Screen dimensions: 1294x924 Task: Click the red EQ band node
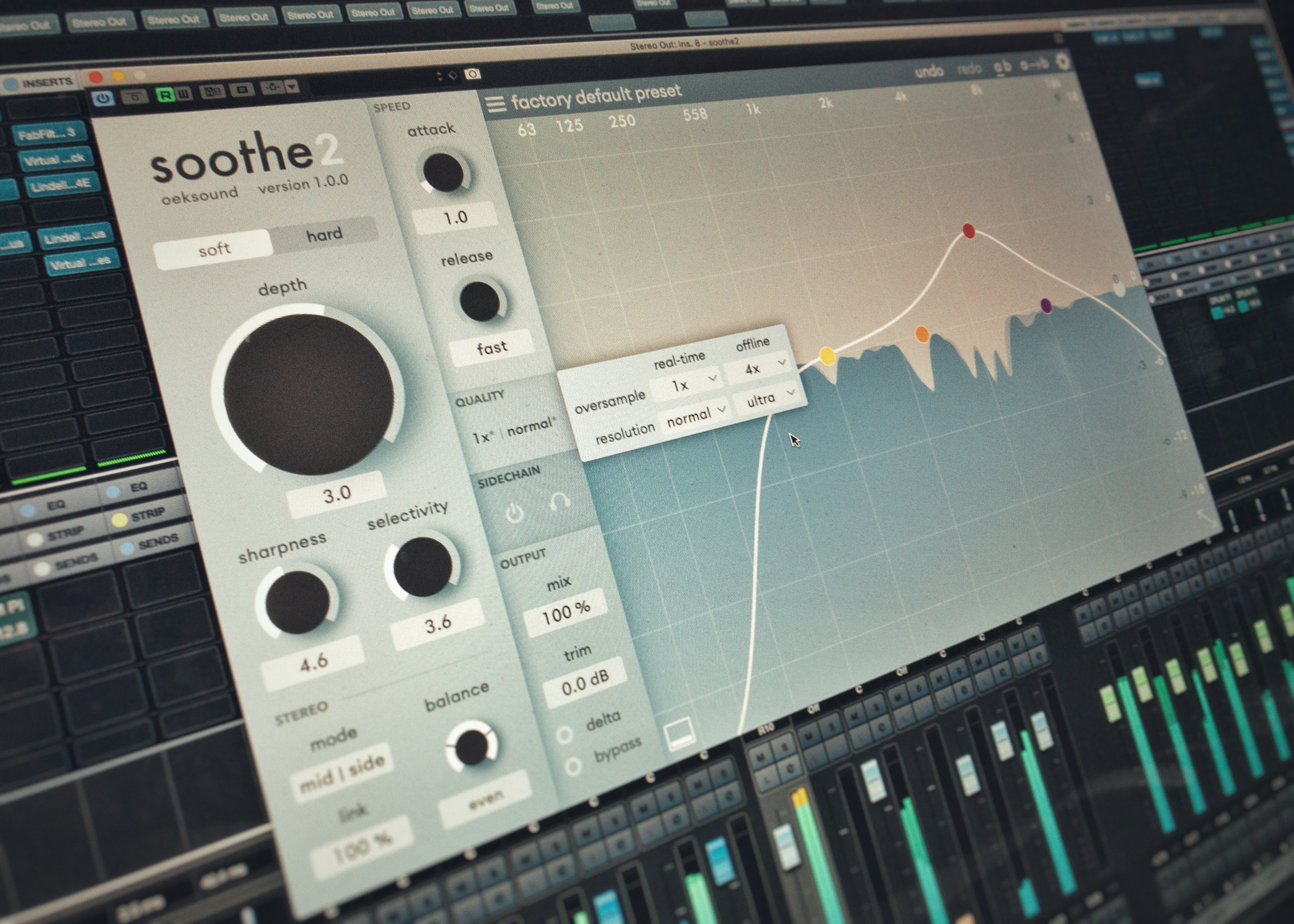click(969, 230)
